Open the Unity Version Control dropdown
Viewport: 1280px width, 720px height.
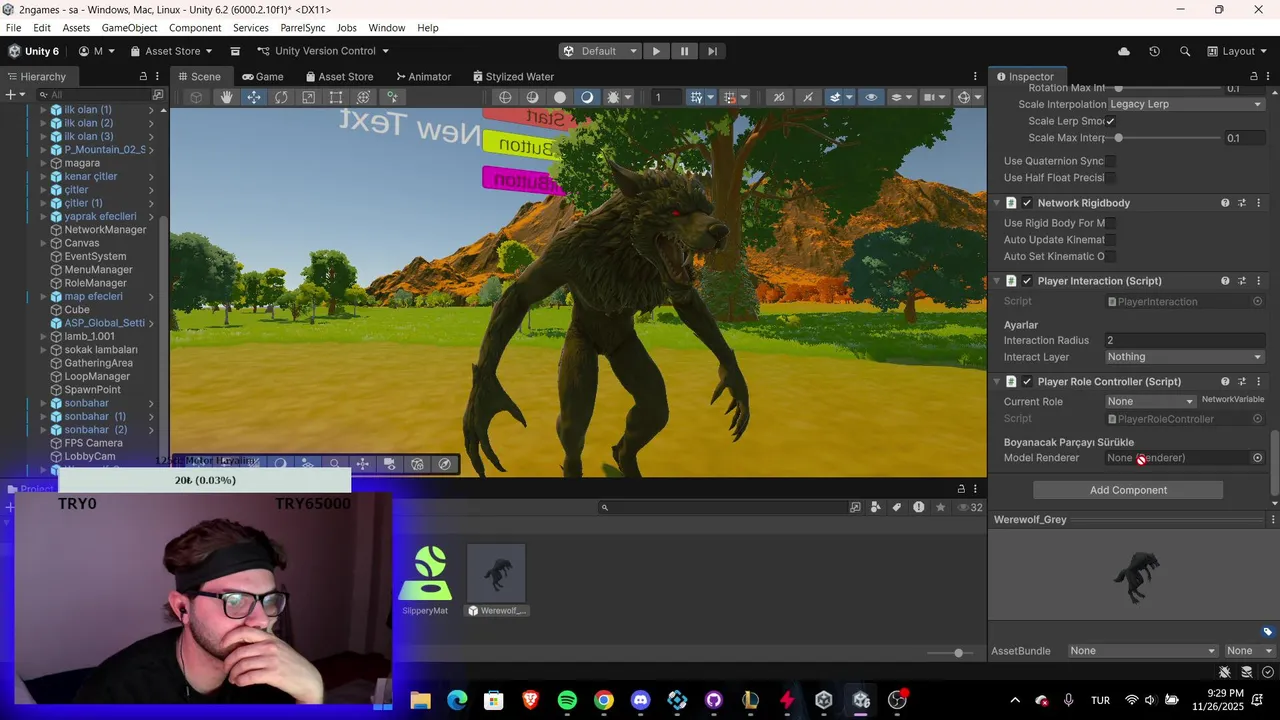pos(323,51)
